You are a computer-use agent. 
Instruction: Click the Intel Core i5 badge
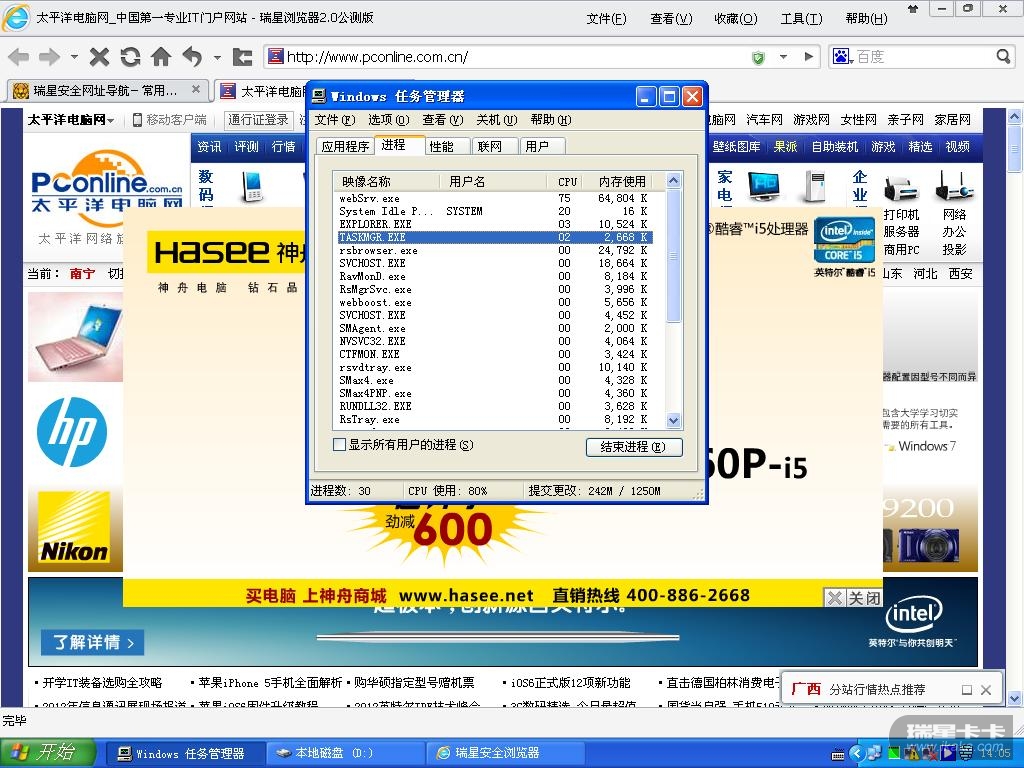(844, 242)
